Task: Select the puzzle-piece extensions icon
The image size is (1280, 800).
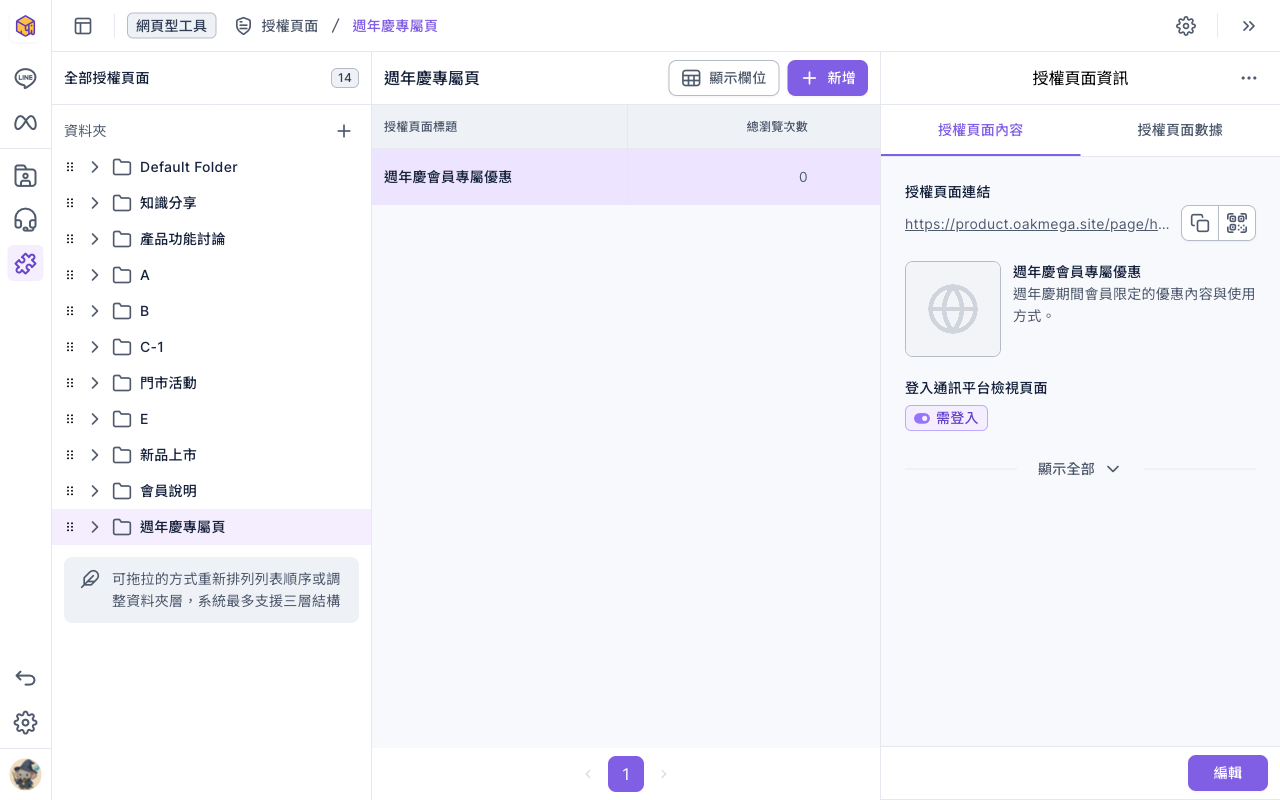Action: click(25, 263)
